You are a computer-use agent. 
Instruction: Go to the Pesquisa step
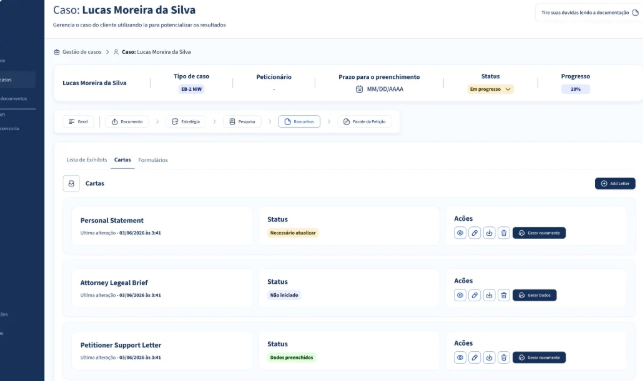[242, 122]
